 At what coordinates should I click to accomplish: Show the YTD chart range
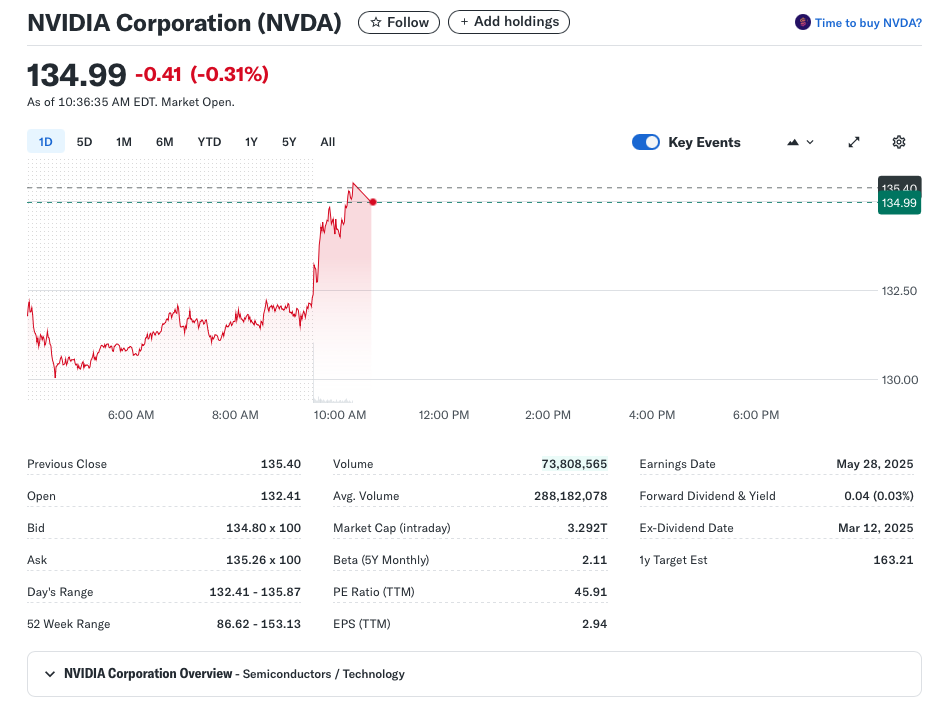click(x=209, y=142)
